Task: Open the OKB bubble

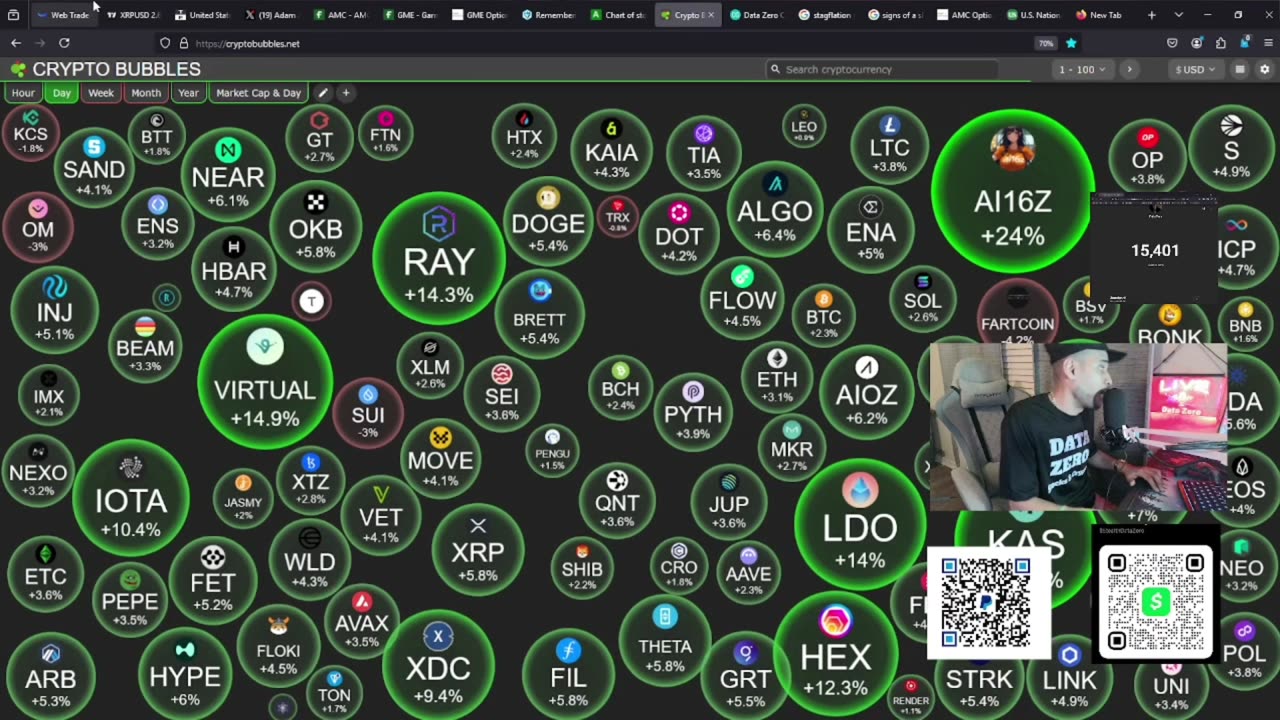Action: tap(315, 227)
